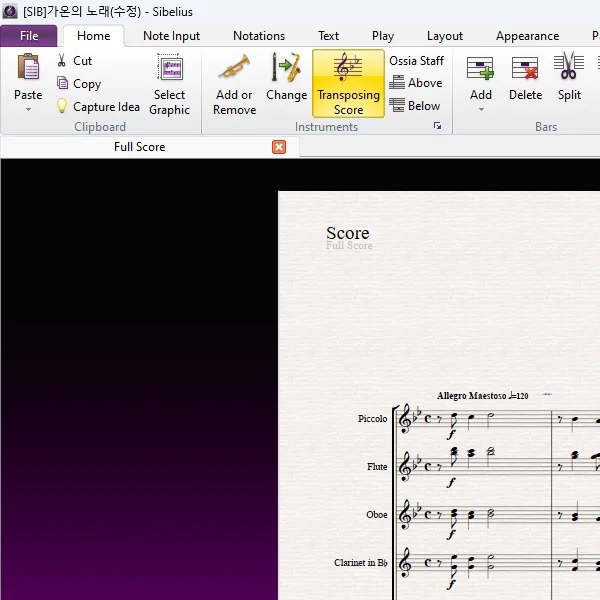Click the Select Graphic icon
The width and height of the screenshot is (600, 600).
(169, 68)
